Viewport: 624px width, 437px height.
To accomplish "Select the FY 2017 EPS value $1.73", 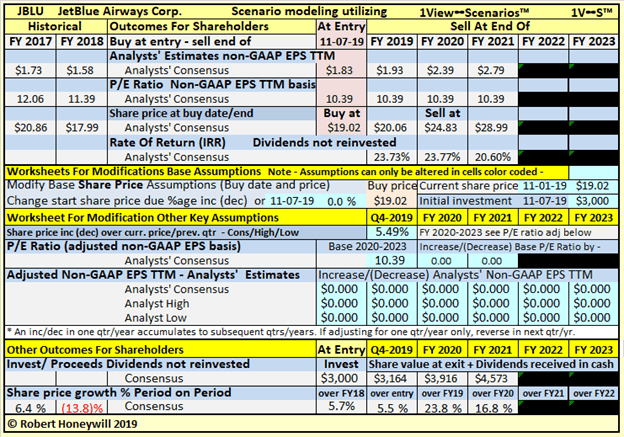I will pyautogui.click(x=29, y=70).
